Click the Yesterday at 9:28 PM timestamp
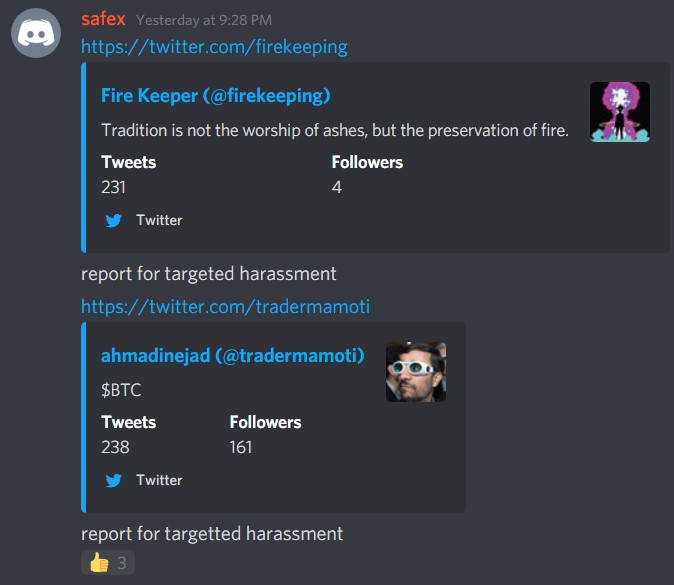Viewport: 674px width, 585px height. (x=204, y=20)
